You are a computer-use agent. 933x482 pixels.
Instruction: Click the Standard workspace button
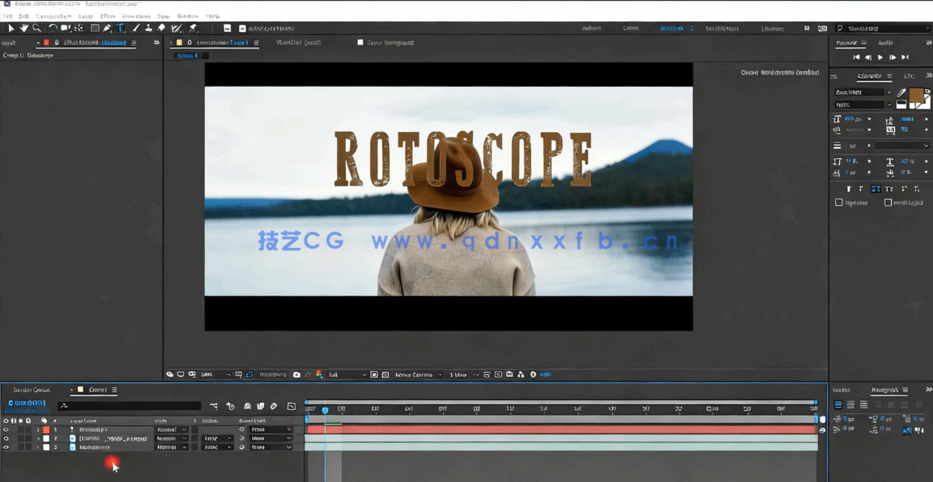click(x=672, y=29)
